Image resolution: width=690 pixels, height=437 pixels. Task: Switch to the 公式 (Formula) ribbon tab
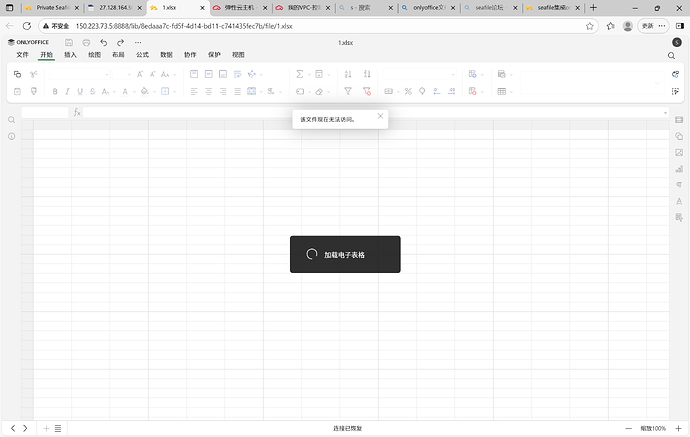coord(141,55)
